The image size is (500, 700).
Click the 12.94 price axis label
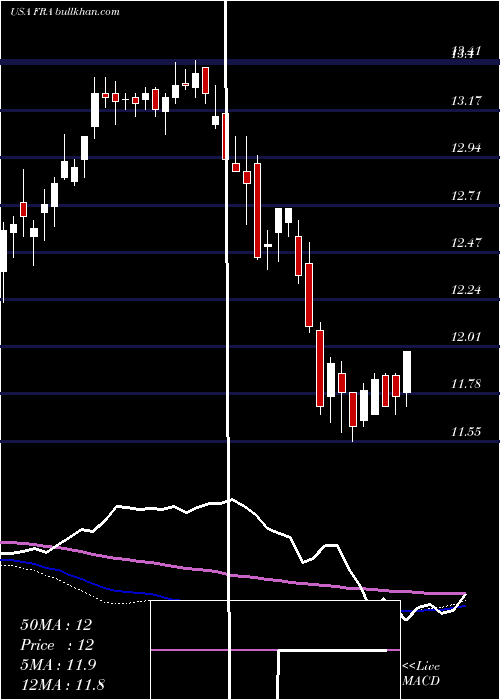[x=467, y=148]
